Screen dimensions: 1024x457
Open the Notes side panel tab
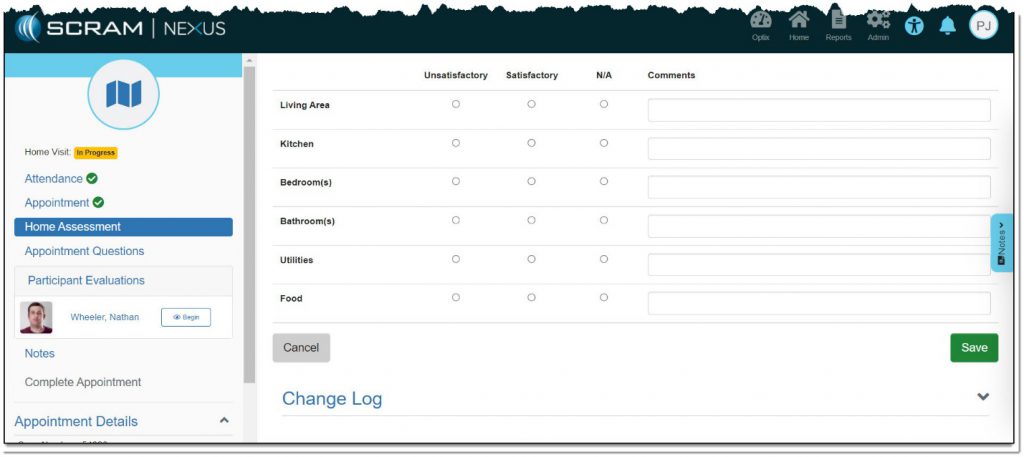pyautogui.click(x=1001, y=243)
